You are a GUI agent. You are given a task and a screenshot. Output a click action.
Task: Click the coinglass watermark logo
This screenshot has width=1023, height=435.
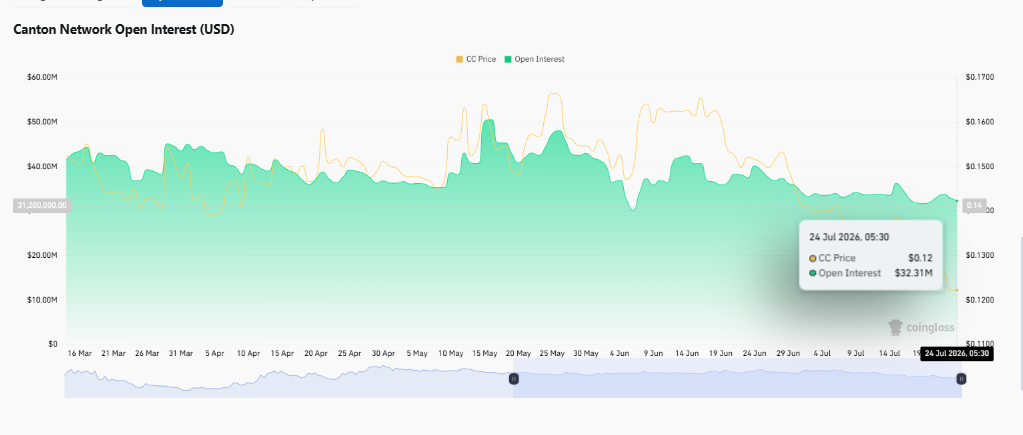922,327
